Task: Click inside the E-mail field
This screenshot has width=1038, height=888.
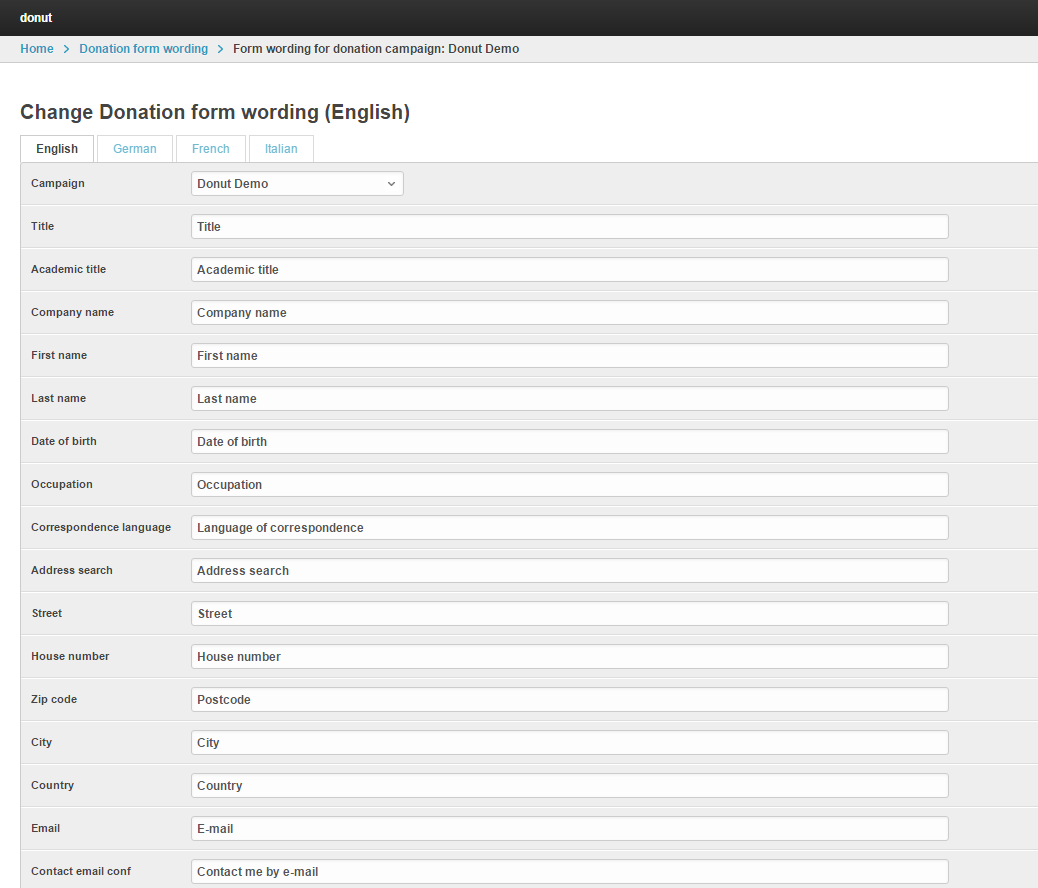Action: point(569,828)
